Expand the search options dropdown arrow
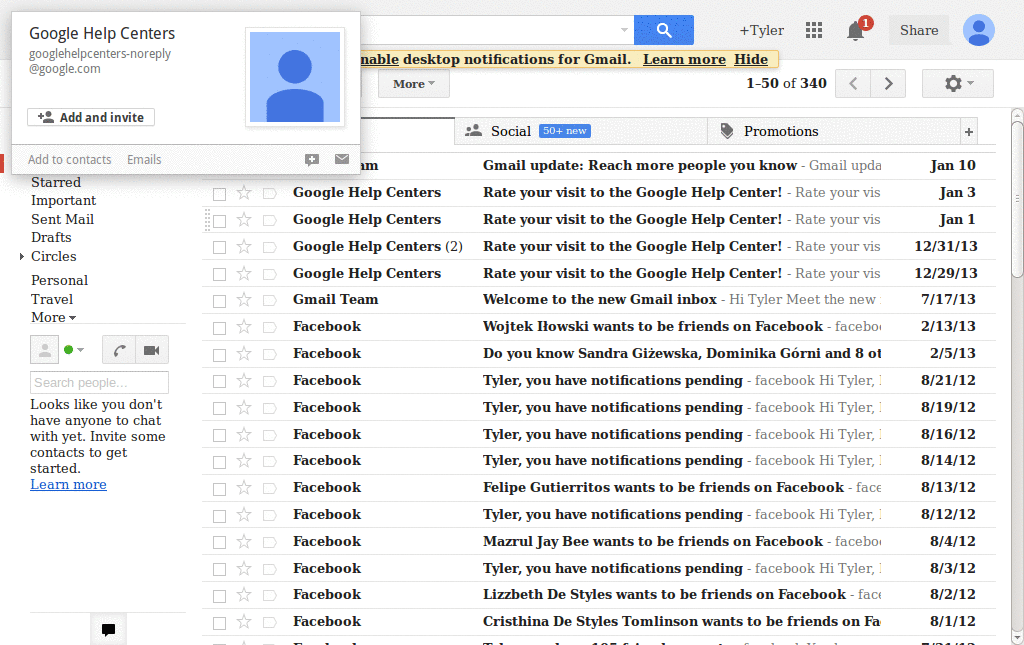 [624, 30]
